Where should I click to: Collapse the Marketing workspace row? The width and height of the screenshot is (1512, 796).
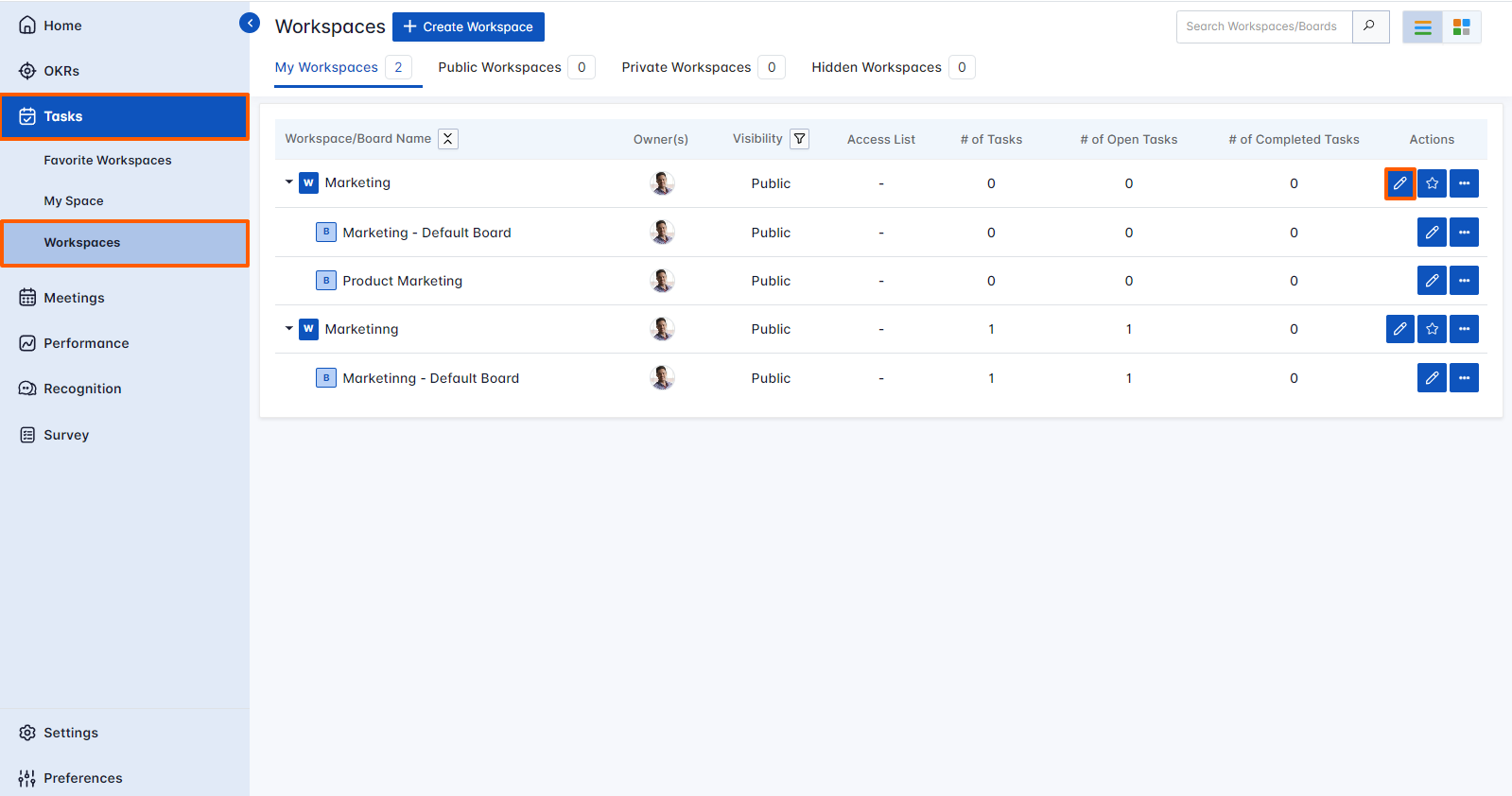tap(288, 182)
